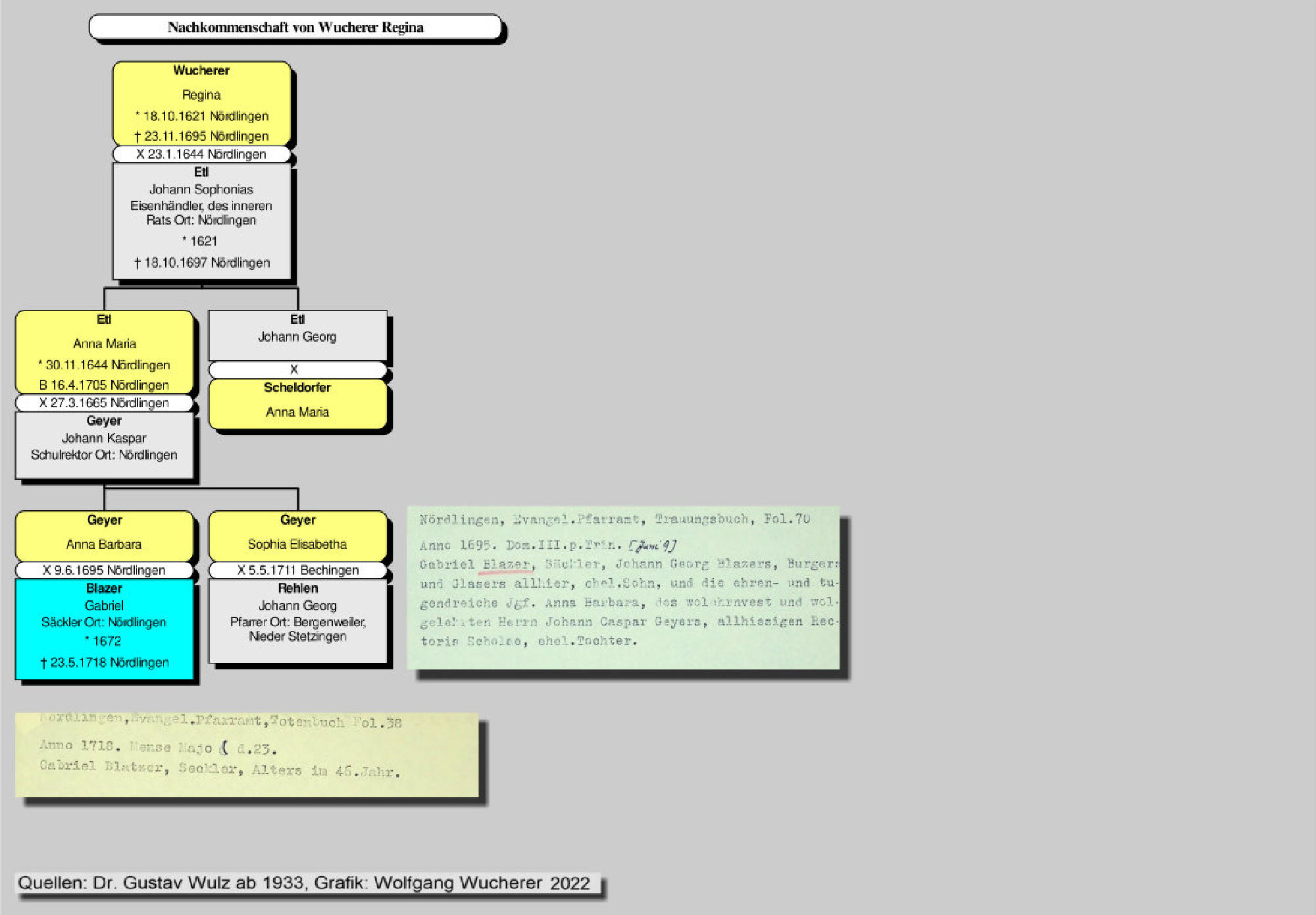Select the Etl Johann Georg gray box

[x=297, y=335]
